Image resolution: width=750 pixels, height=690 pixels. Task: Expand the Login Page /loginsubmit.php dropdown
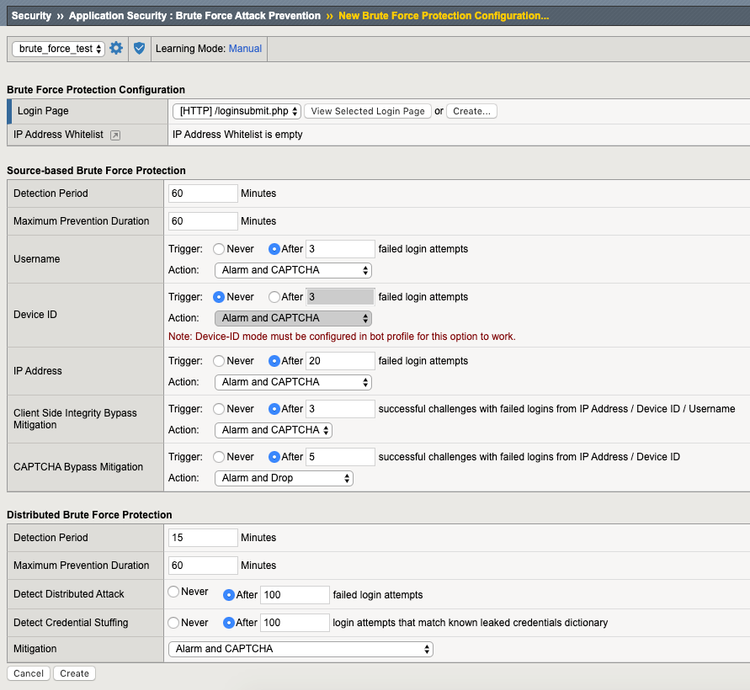pos(236,111)
